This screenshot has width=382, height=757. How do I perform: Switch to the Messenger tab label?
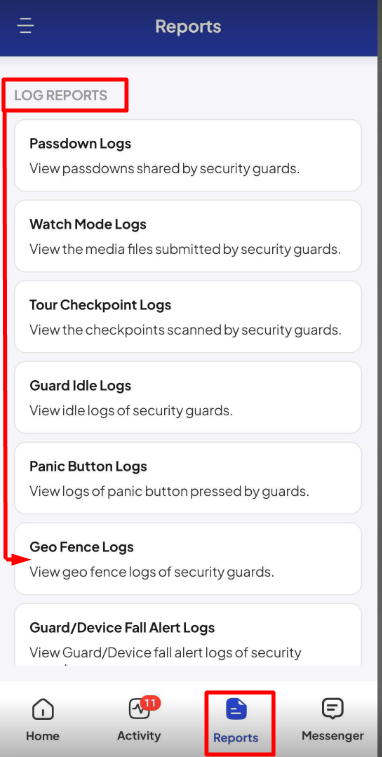coord(332,736)
